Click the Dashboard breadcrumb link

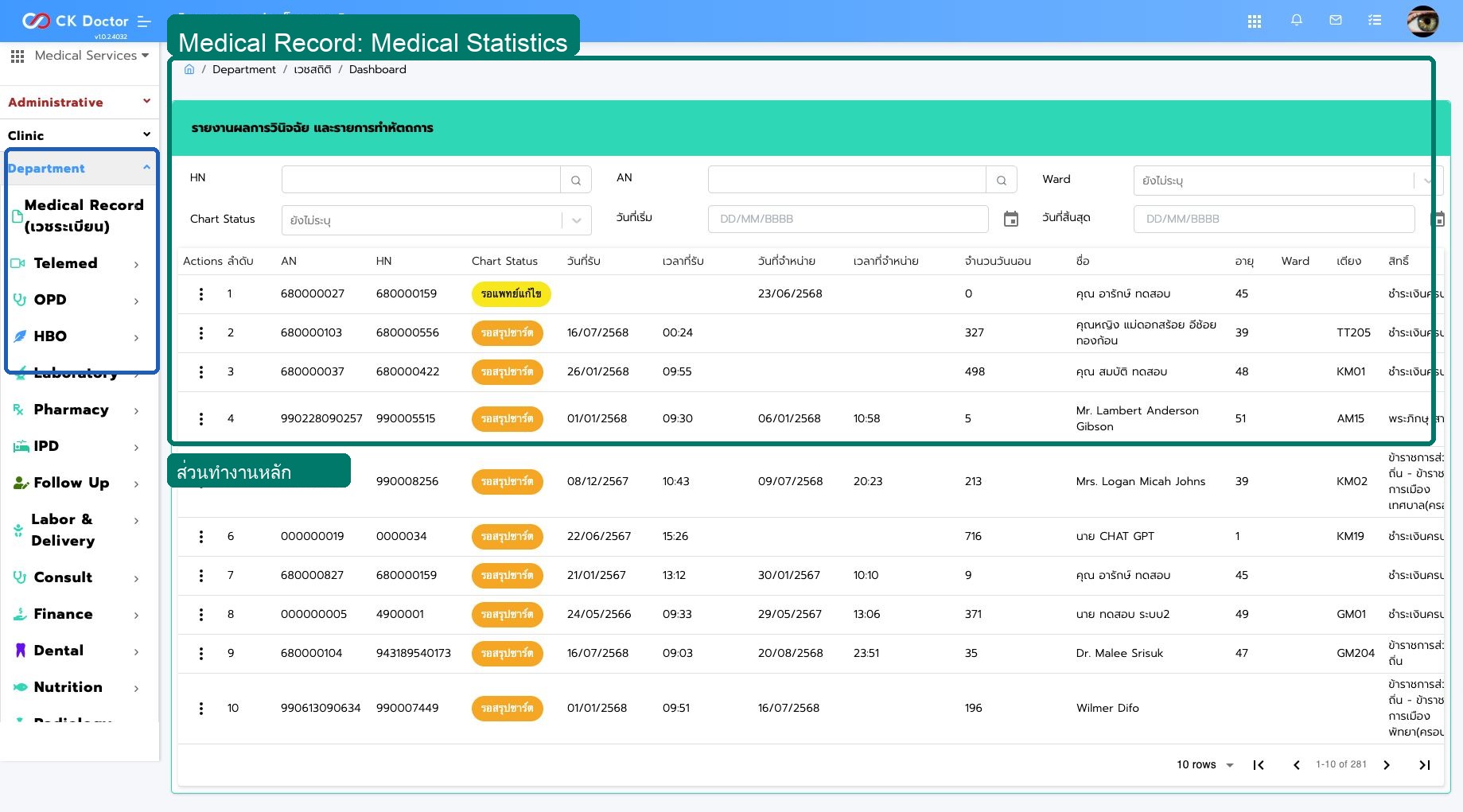(x=378, y=69)
